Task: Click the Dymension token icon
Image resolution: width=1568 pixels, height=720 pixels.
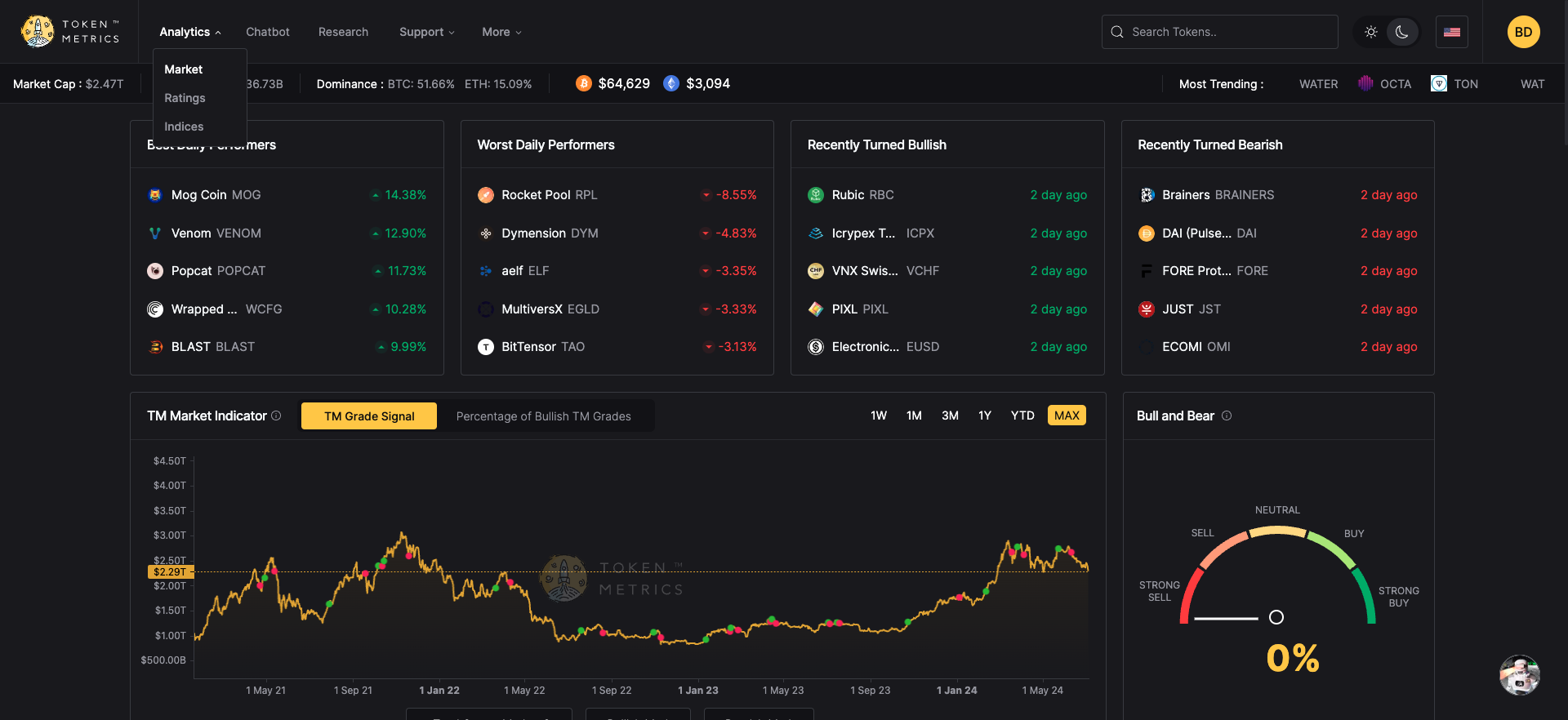Action: (486, 233)
